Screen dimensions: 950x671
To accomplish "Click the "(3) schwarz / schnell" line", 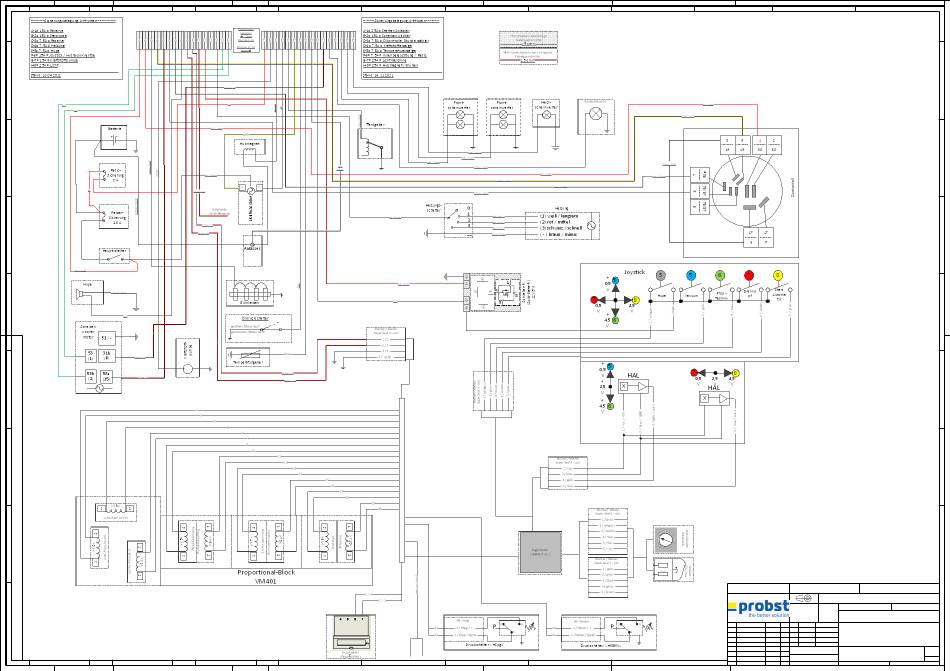I will [562, 228].
